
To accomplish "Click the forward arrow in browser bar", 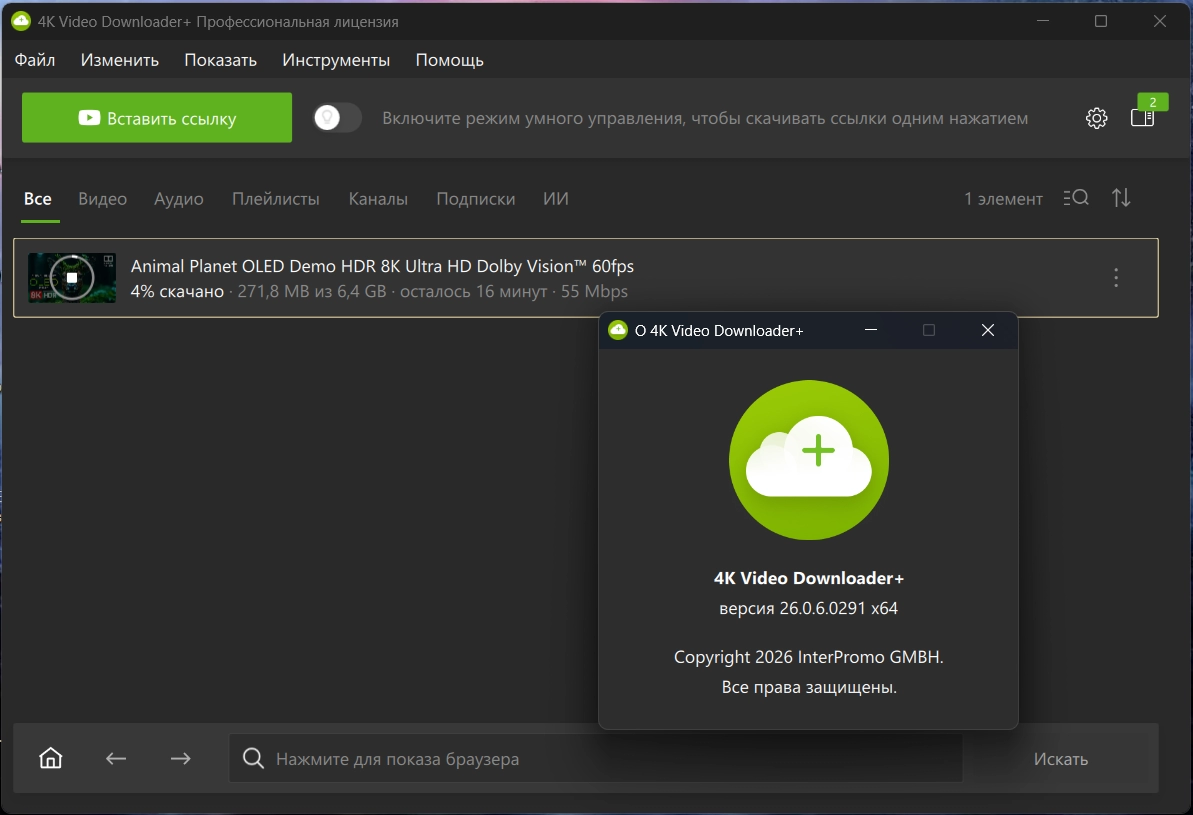I will [x=180, y=758].
